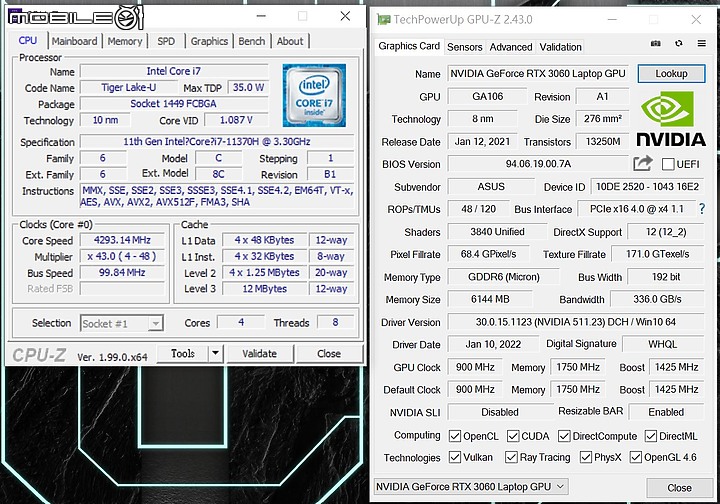Toggle the OpenCL checkbox
The height and width of the screenshot is (504, 720).
tap(455, 436)
